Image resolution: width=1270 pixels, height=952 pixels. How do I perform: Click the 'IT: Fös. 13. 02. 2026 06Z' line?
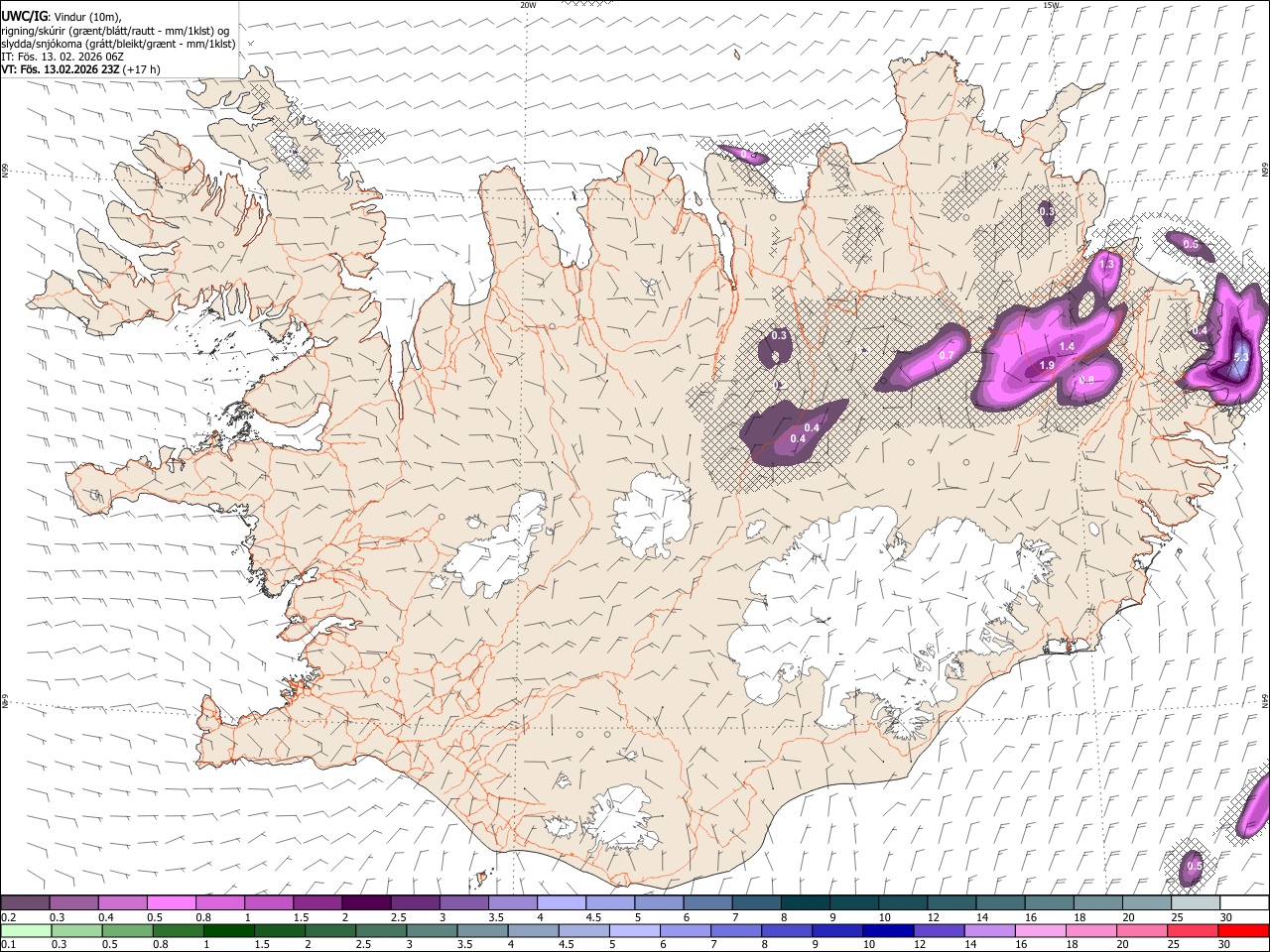[63, 57]
